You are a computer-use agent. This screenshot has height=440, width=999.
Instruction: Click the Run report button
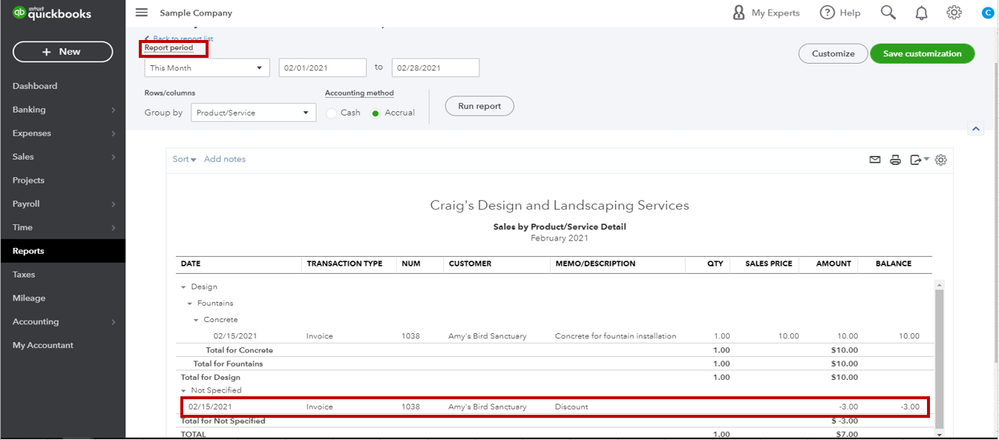479,106
